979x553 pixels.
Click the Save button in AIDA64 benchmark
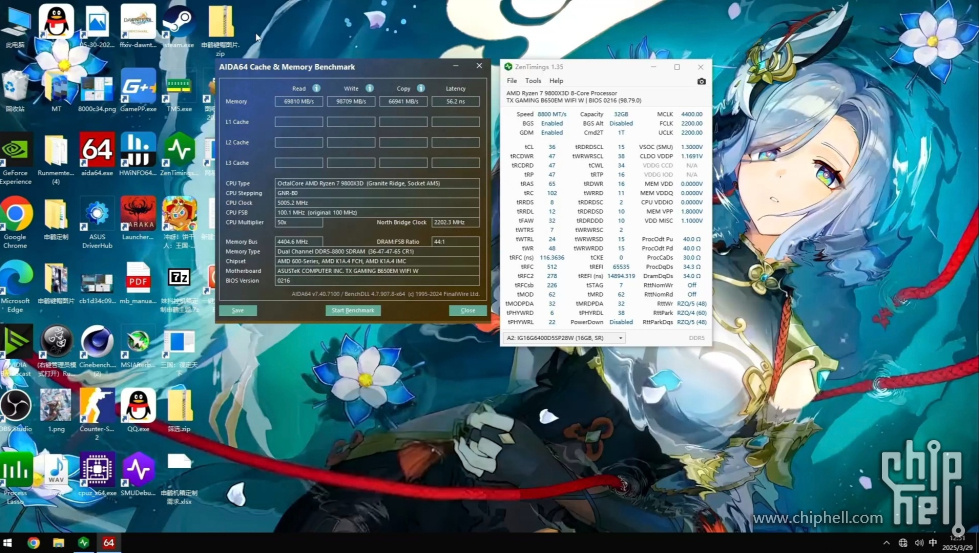click(x=238, y=310)
